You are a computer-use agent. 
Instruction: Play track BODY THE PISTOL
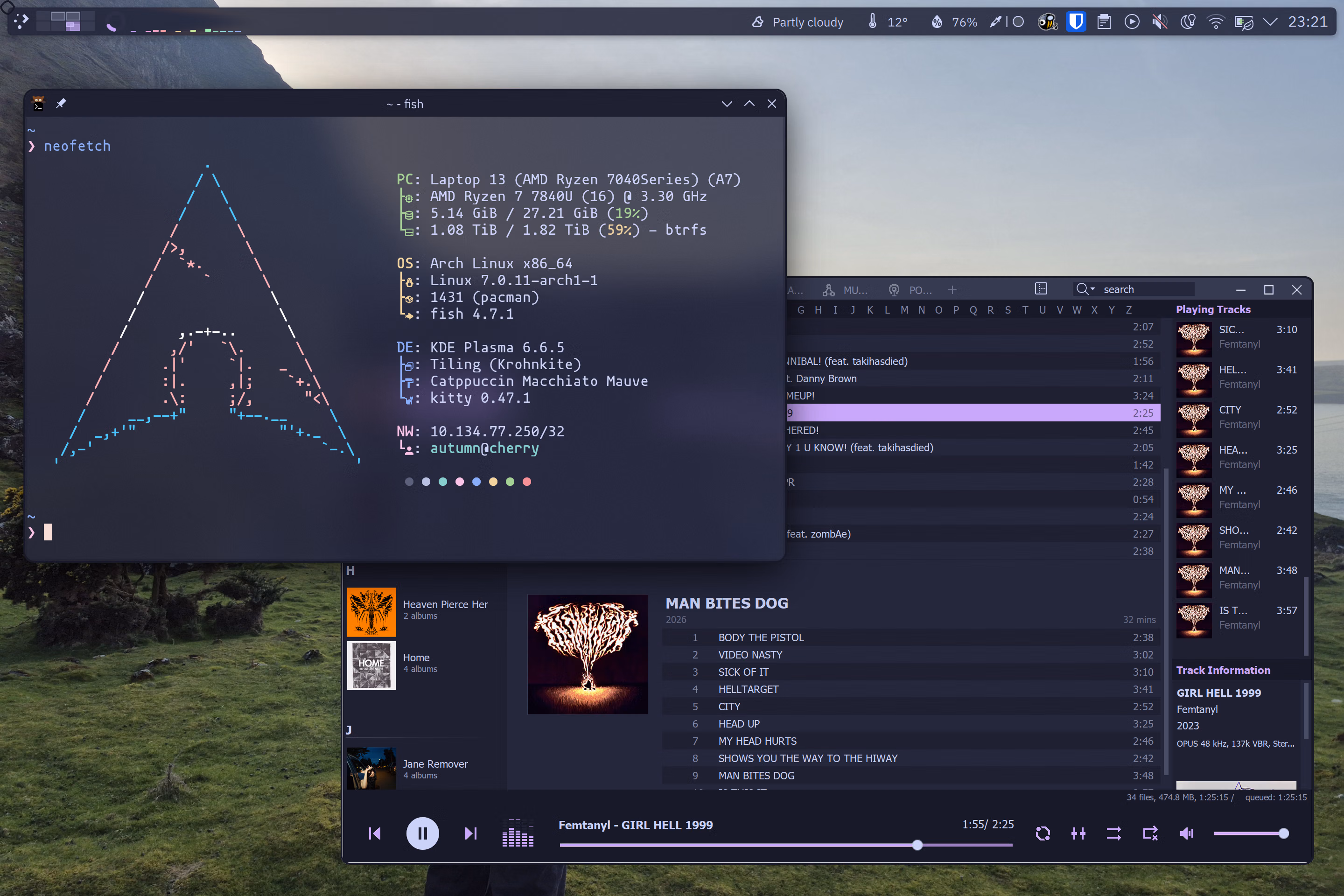pos(911,637)
